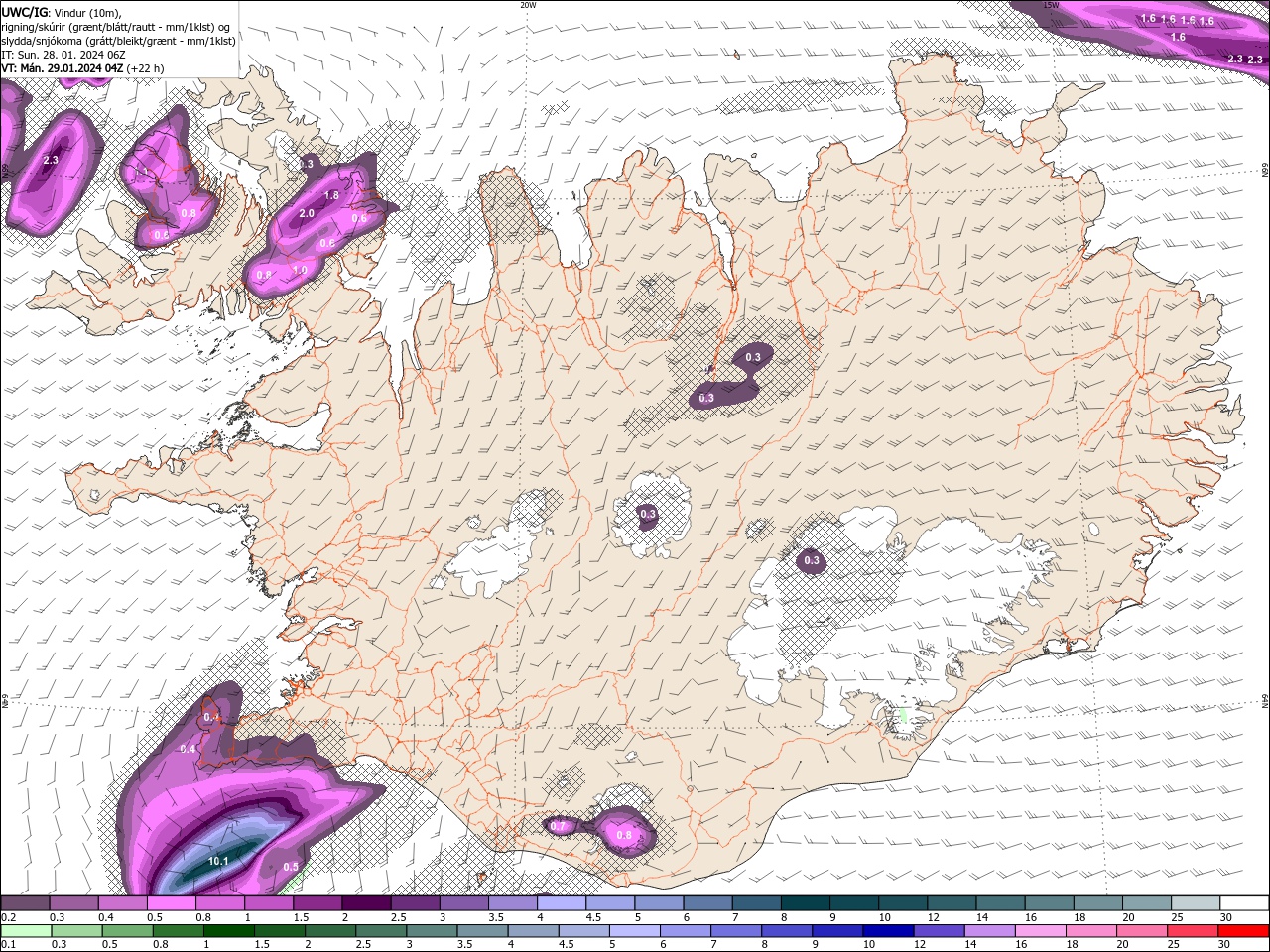The width and height of the screenshot is (1270, 952).
Task: Click the '(+22 h)' forecast offset text
Action: 146,68
